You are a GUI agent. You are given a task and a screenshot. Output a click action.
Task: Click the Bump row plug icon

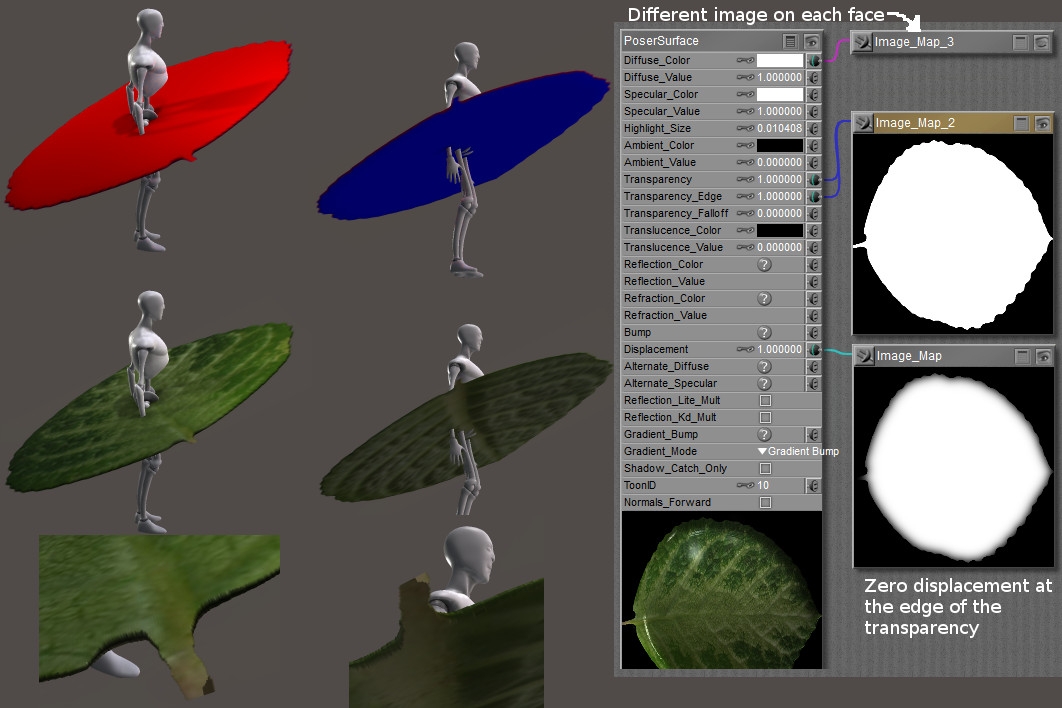814,333
